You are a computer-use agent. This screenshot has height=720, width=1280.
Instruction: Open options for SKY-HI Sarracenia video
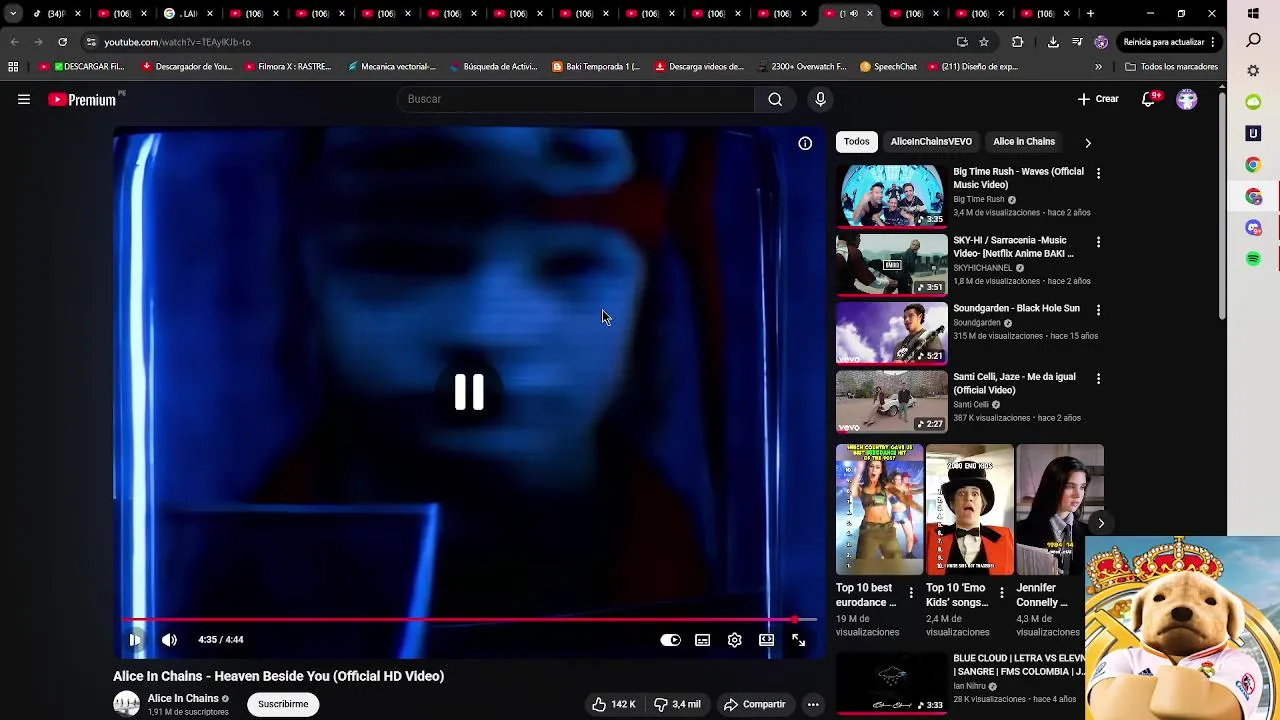click(1098, 243)
